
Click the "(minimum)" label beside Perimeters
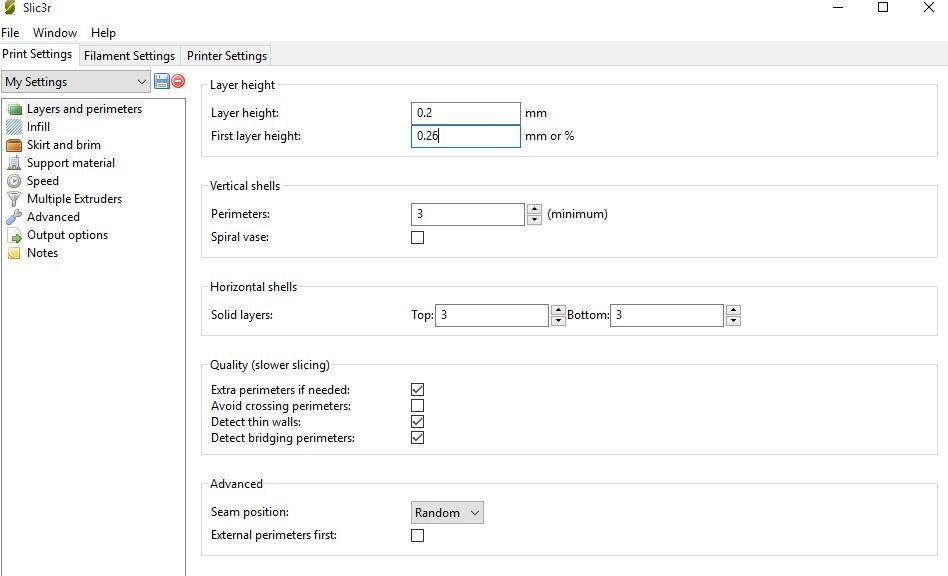click(x=577, y=214)
